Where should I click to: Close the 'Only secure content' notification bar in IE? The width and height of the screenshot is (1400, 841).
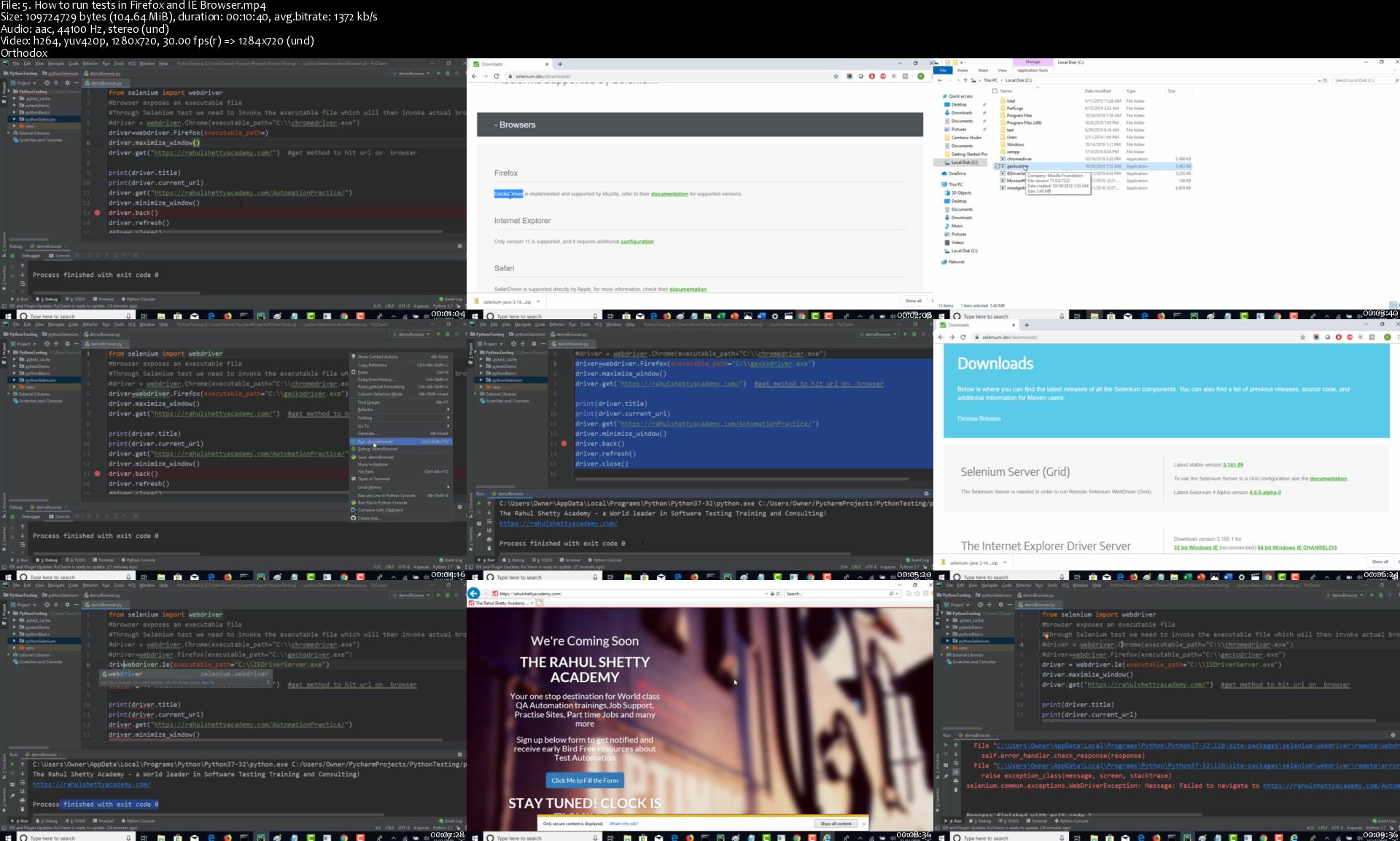tap(863, 824)
